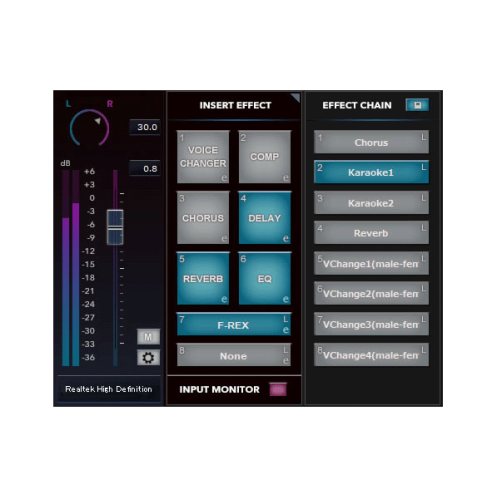Open the Realtek High Definition device selector
Image resolution: width=497 pixels, height=497 pixels.
pos(109,389)
